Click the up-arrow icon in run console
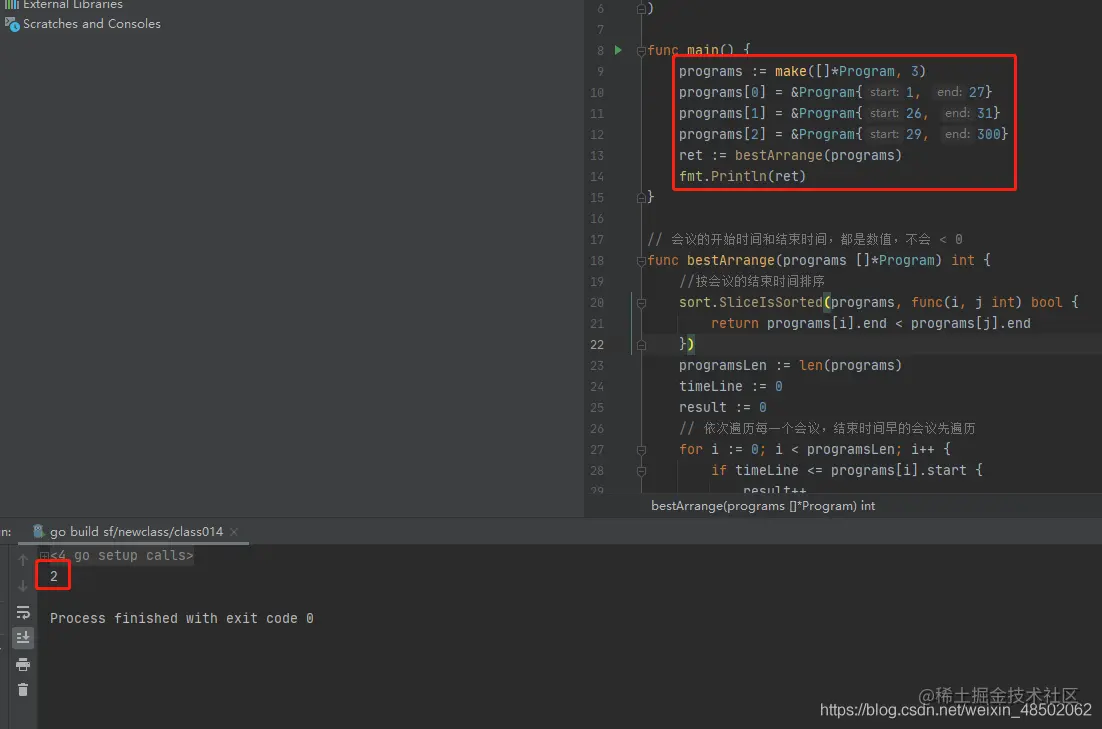 (22, 560)
